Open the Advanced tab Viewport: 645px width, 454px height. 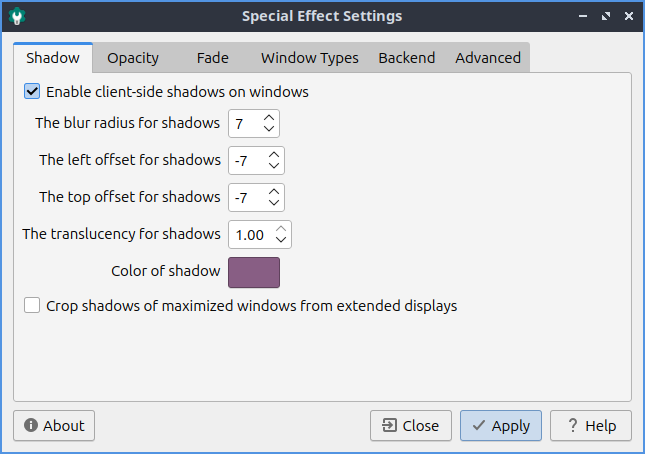tap(487, 58)
